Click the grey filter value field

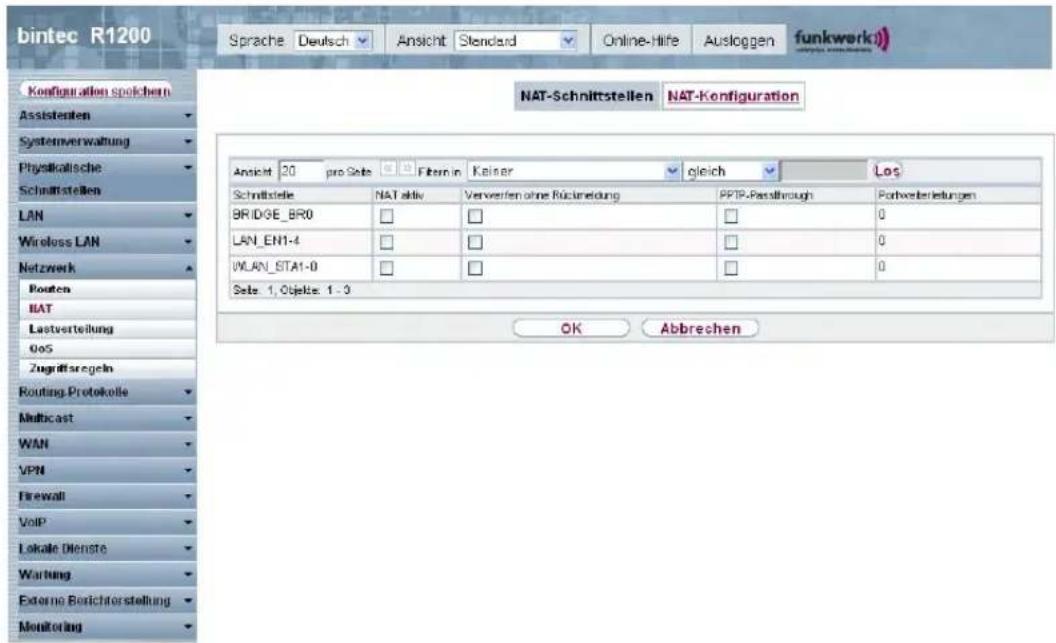(824, 171)
